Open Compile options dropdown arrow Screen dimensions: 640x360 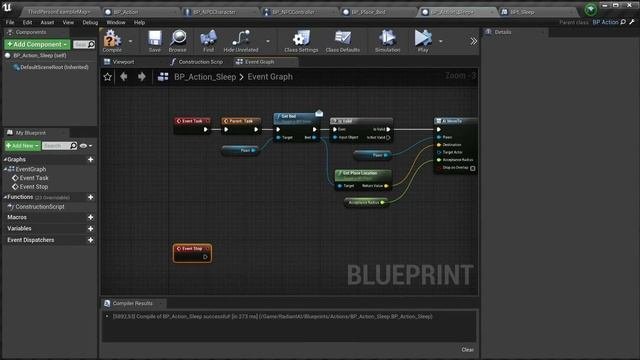pos(130,41)
